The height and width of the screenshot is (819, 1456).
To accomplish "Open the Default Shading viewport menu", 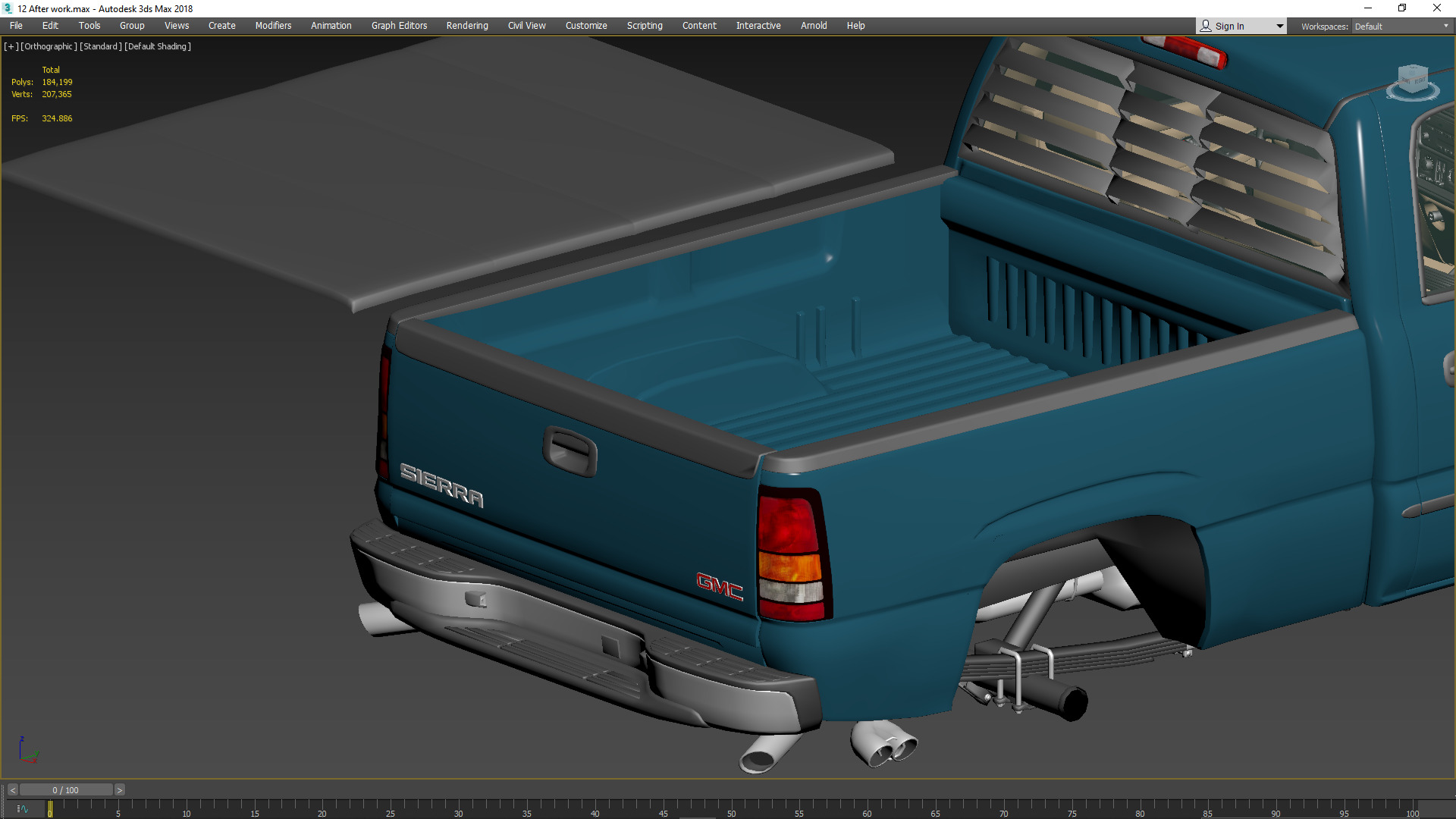I will [158, 46].
